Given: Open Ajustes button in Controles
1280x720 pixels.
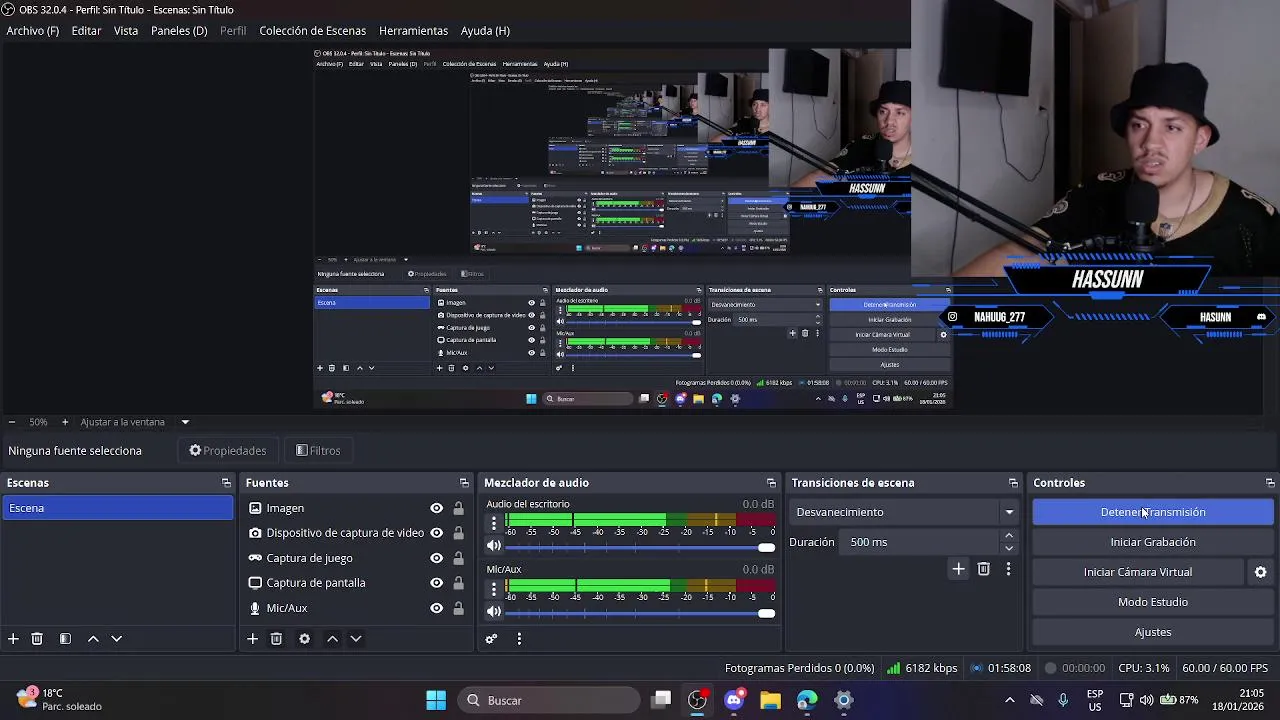Looking at the screenshot, I should pyautogui.click(x=1153, y=632).
